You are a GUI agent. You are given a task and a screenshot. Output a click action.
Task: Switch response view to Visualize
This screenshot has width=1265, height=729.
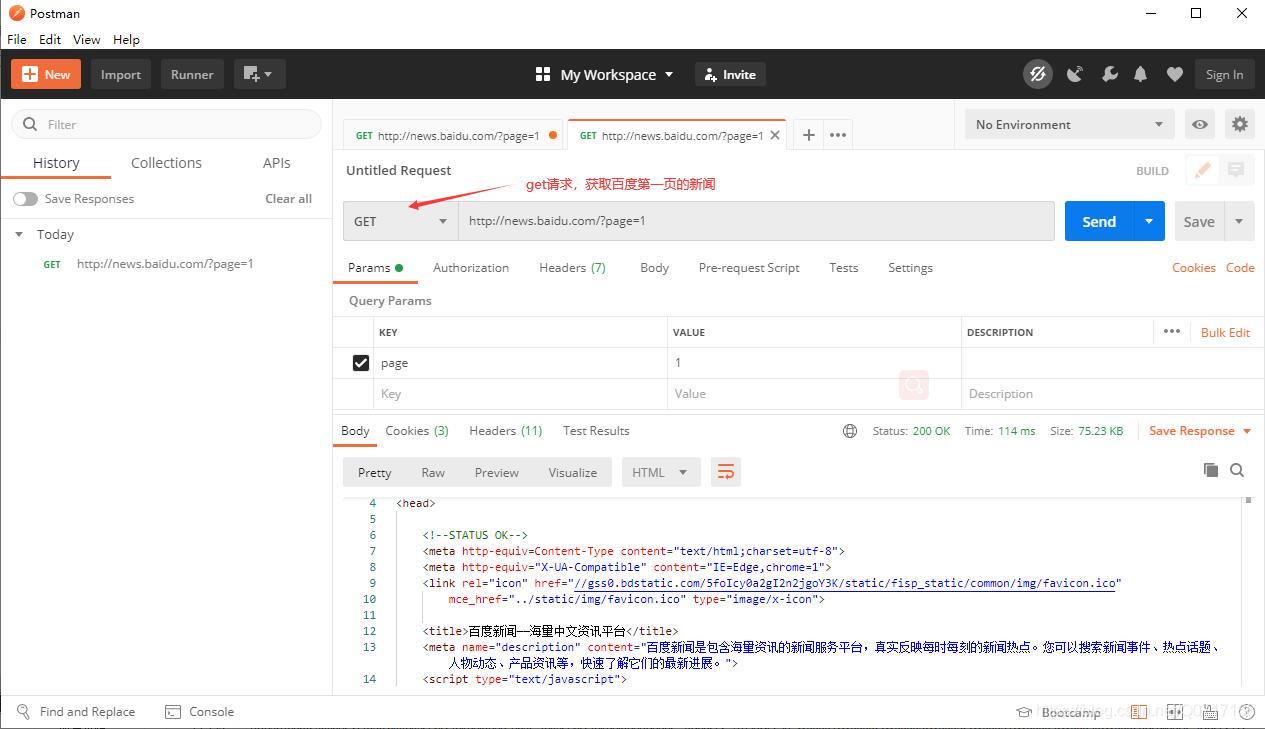pyautogui.click(x=573, y=472)
